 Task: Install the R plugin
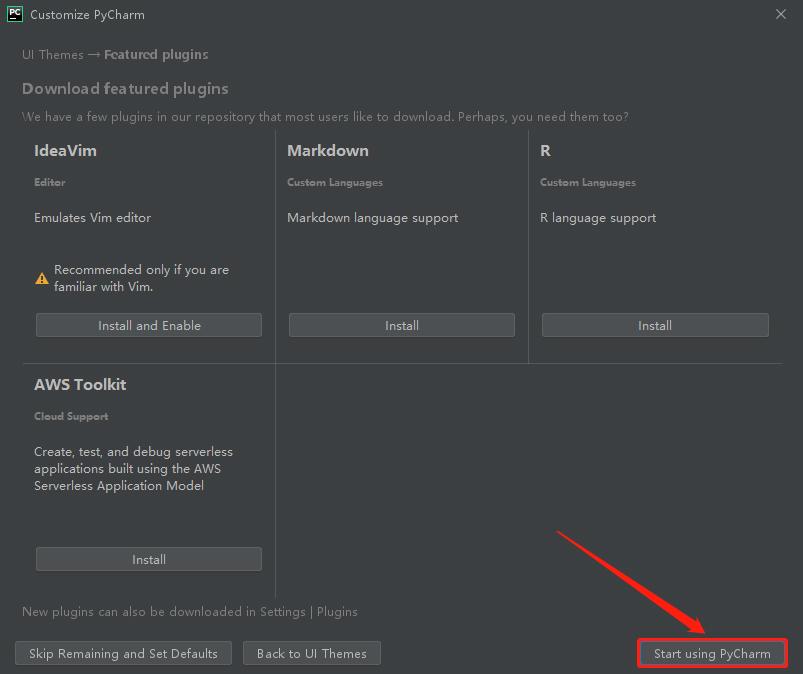[654, 324]
